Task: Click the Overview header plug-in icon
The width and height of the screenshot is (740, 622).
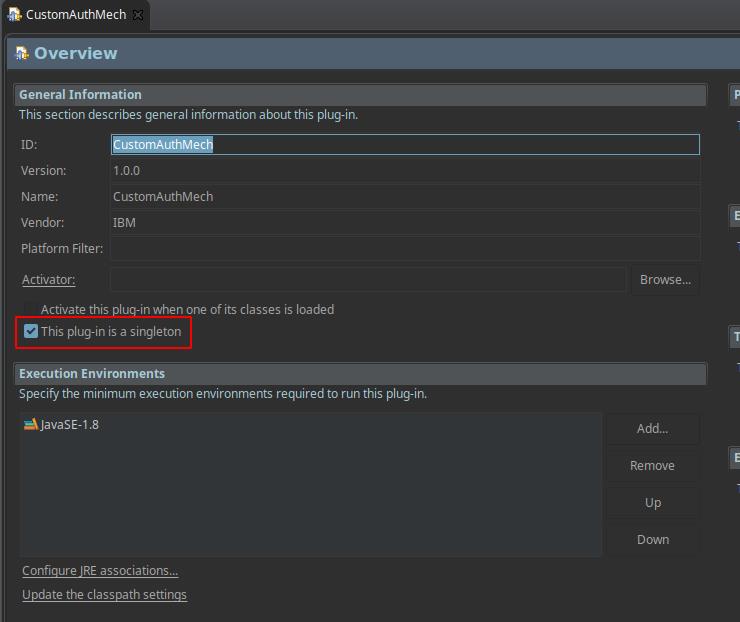Action: click(22, 53)
